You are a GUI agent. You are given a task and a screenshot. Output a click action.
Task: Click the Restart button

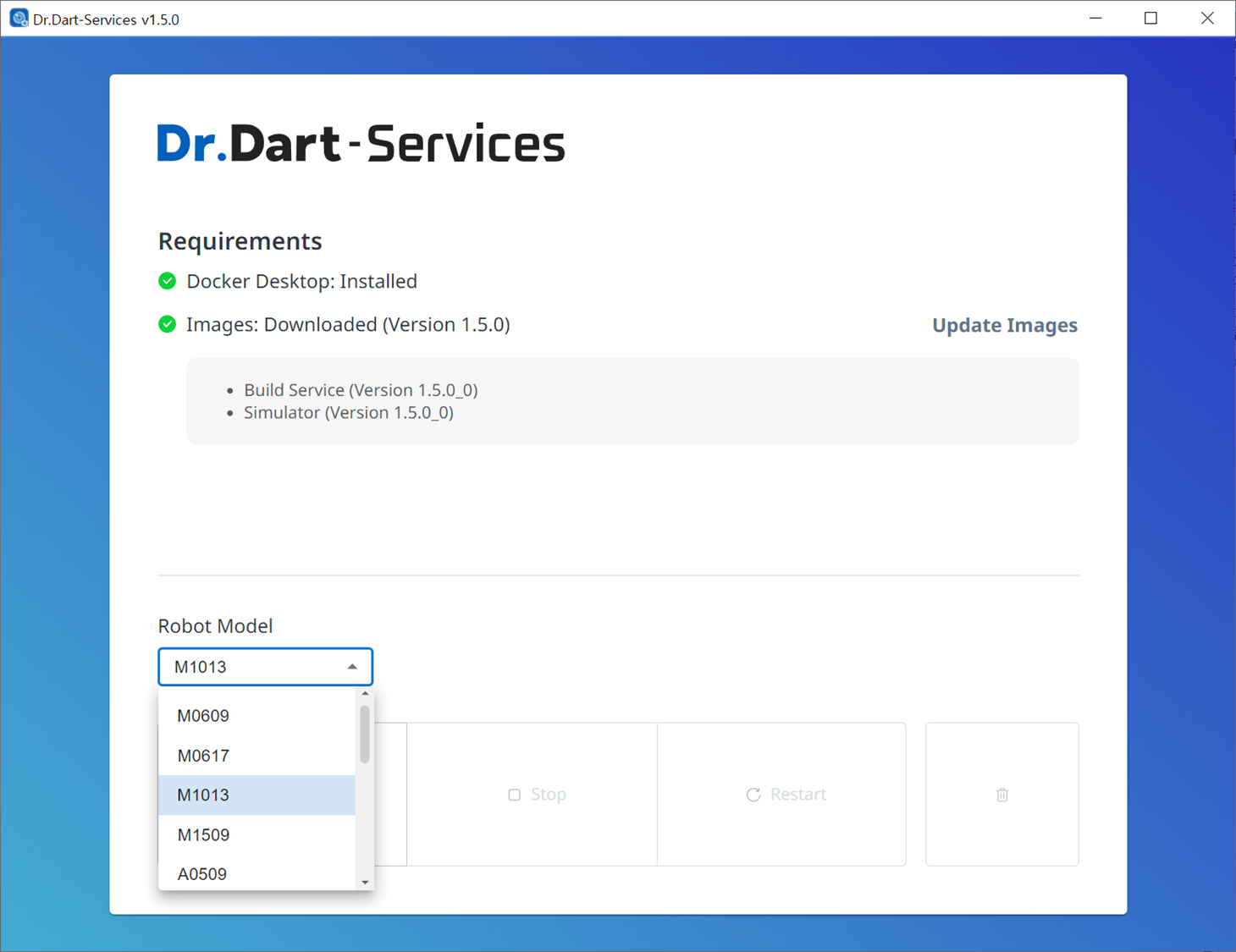click(x=781, y=794)
